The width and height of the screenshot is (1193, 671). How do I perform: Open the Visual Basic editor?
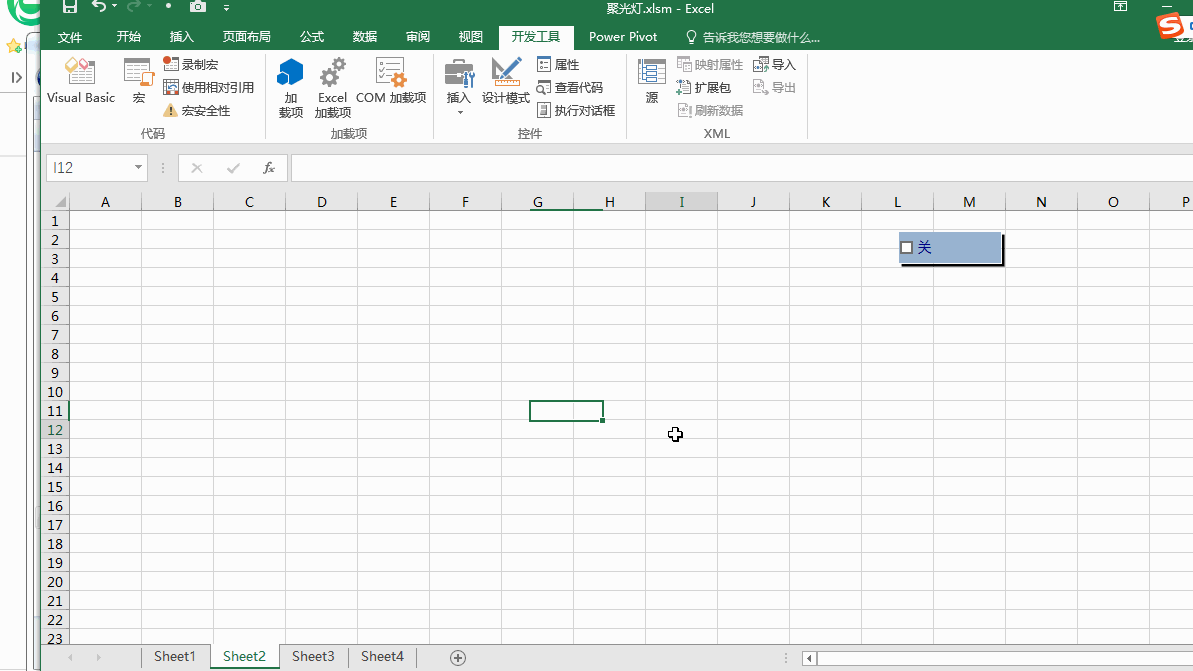click(x=81, y=81)
